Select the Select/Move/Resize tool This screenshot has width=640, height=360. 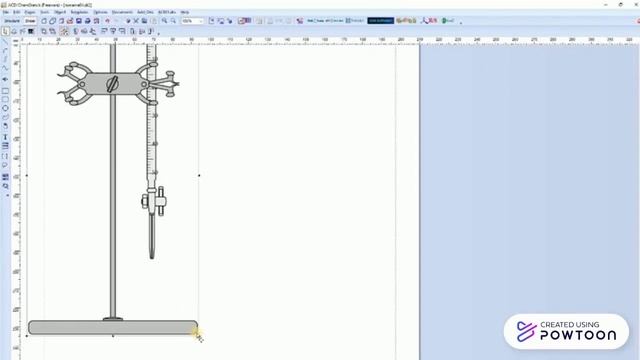point(5,31)
